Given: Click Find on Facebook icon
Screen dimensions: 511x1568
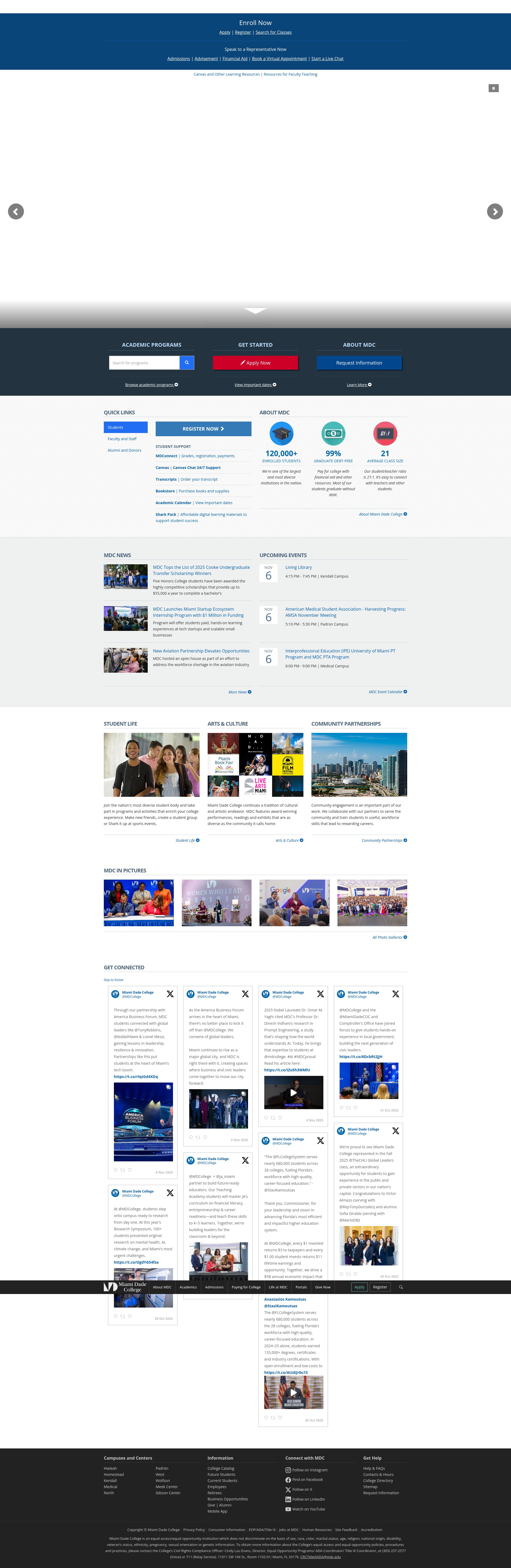Looking at the screenshot, I should coord(288,1480).
